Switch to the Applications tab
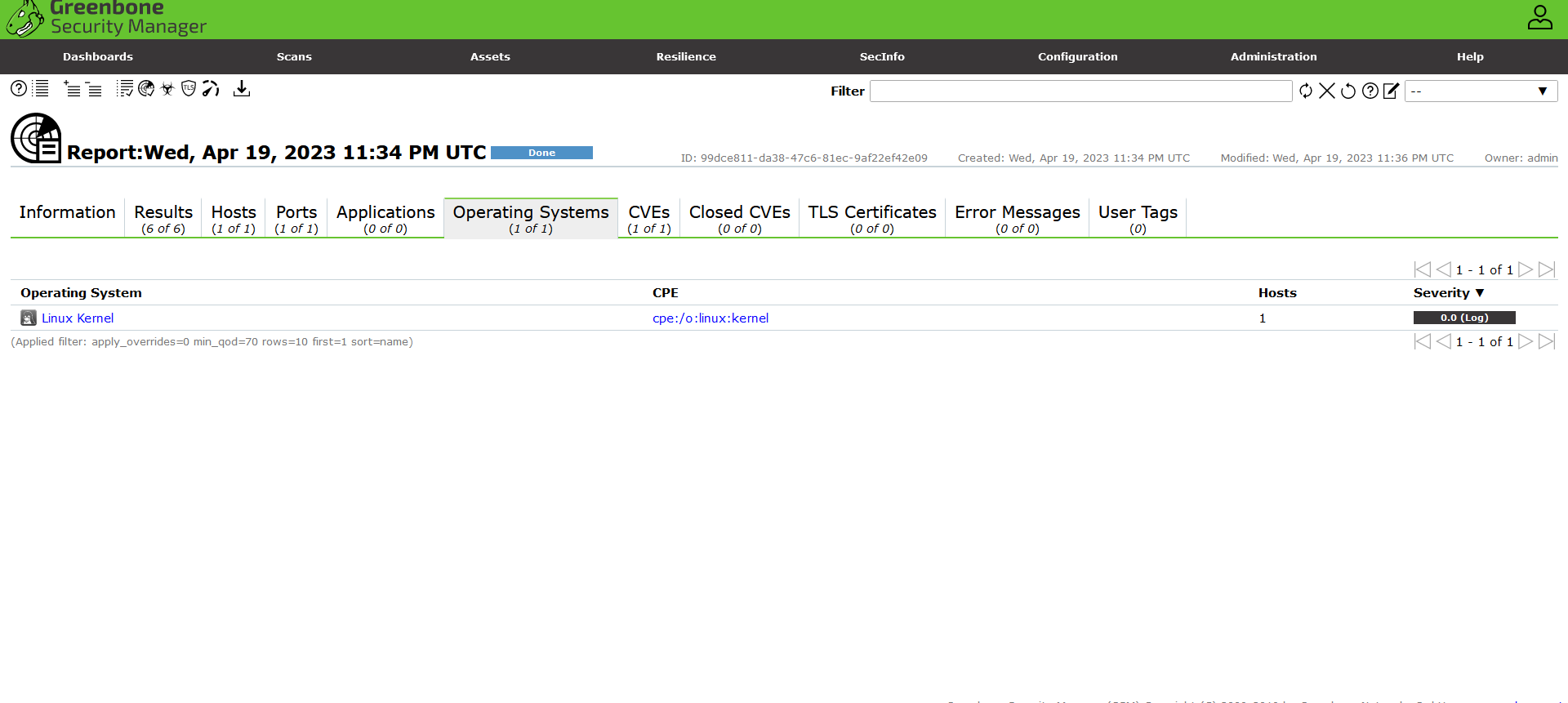The width and height of the screenshot is (1568, 703). 385,218
